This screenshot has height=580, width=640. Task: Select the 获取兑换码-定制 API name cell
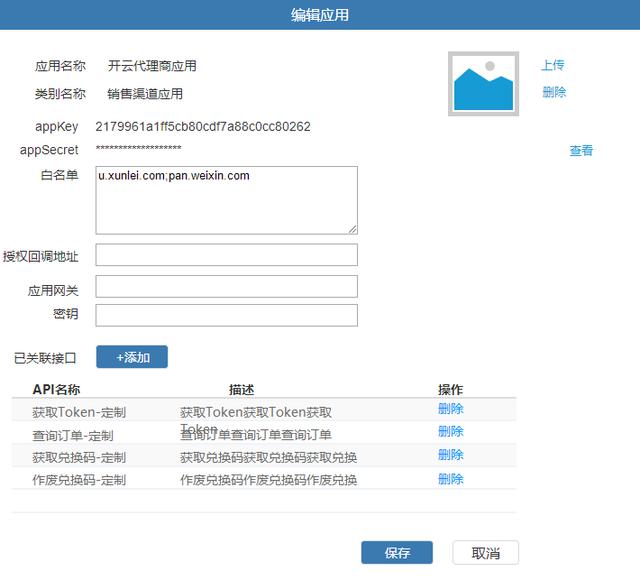click(79, 458)
